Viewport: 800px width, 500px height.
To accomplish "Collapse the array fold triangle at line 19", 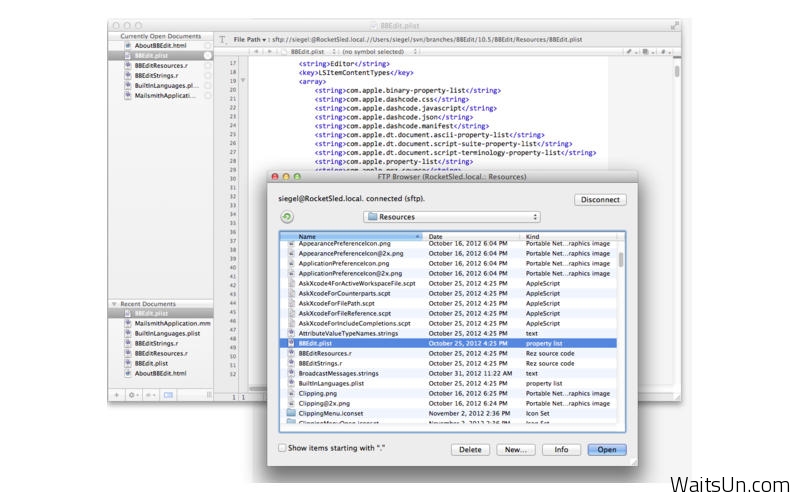I will pyautogui.click(x=243, y=81).
